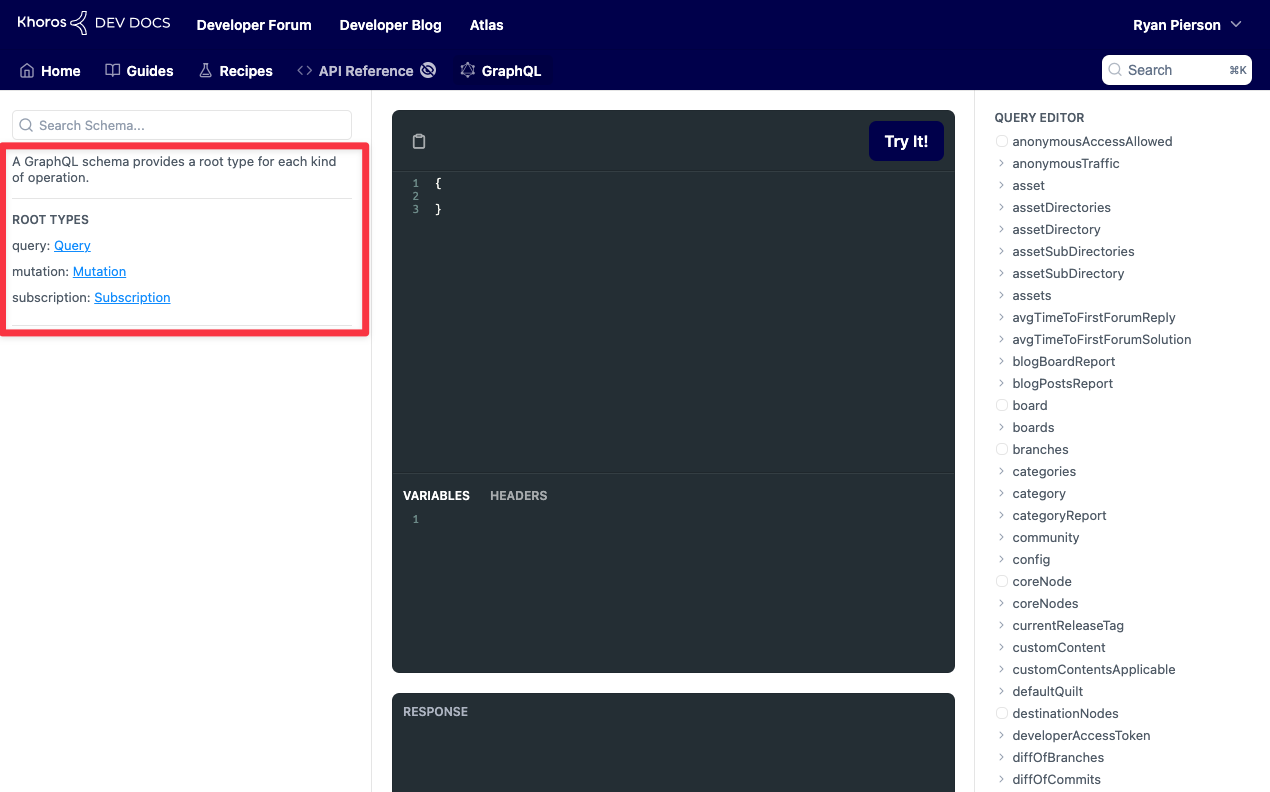Viewport: 1270px width, 792px height.
Task: Click the Search Schema input field
Action: [x=182, y=125]
